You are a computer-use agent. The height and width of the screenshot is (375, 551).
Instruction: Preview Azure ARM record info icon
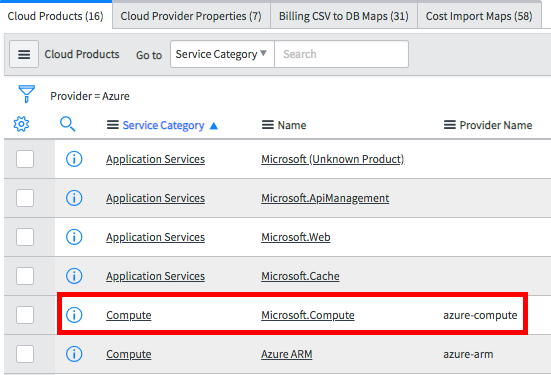74,354
